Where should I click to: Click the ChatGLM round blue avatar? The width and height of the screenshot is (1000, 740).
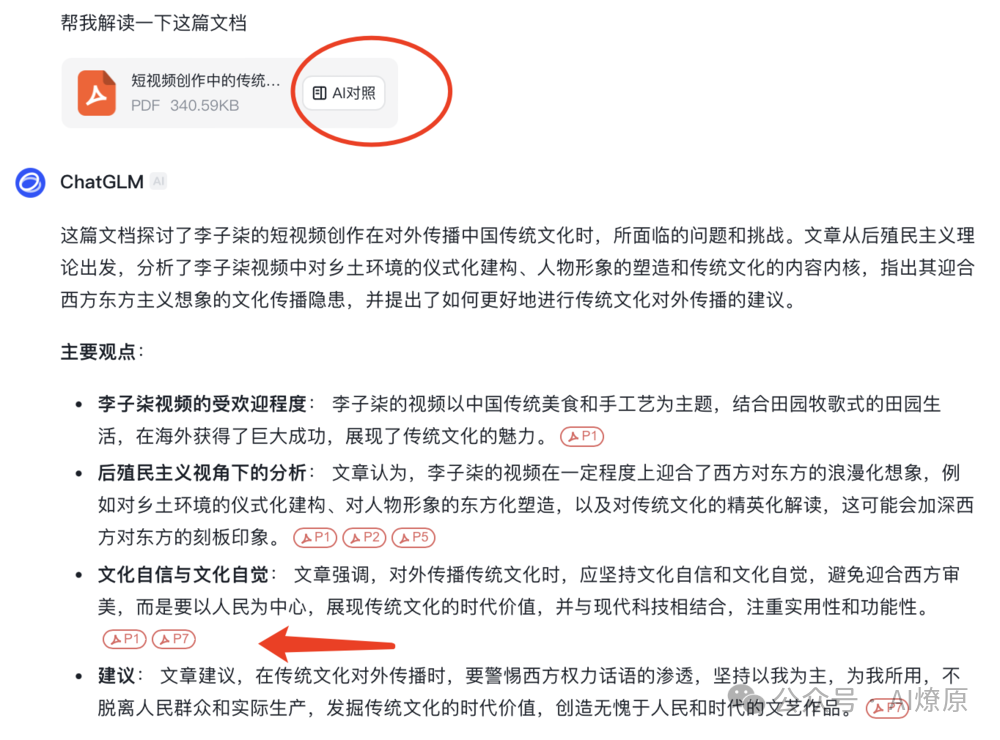click(x=30, y=183)
